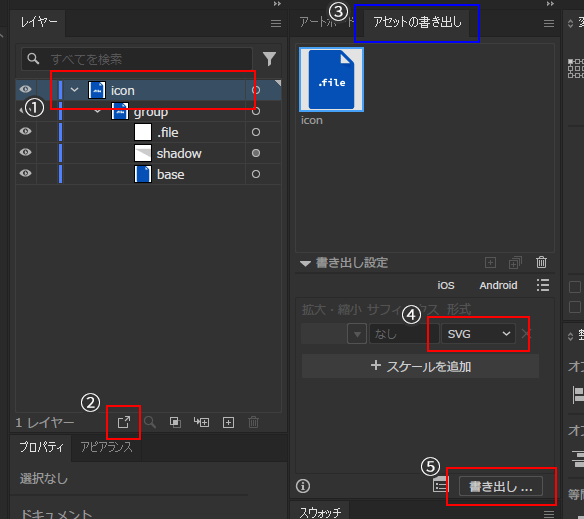Switch to the アピアランス tab
584x519 pixels.
click(107, 447)
